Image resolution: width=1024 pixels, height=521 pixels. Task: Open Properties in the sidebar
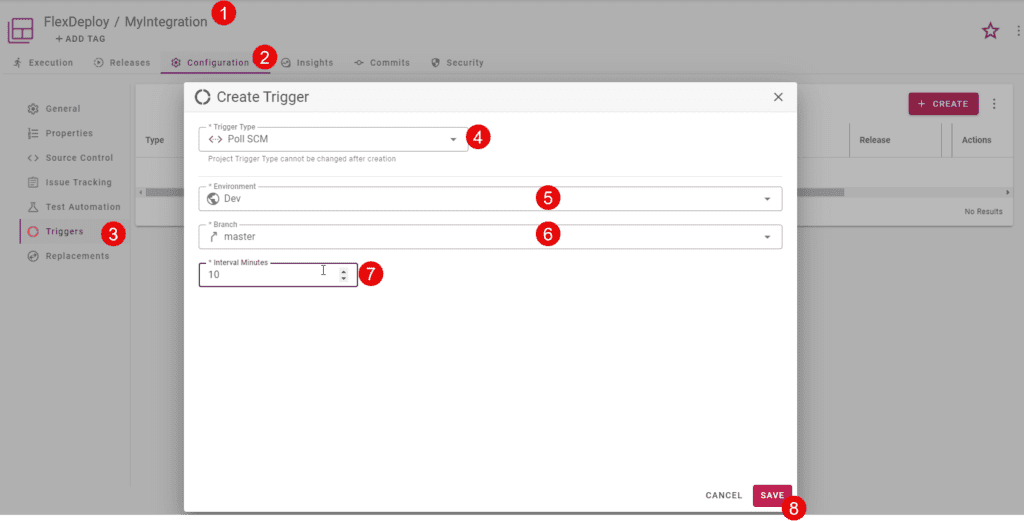pyautogui.click(x=61, y=133)
